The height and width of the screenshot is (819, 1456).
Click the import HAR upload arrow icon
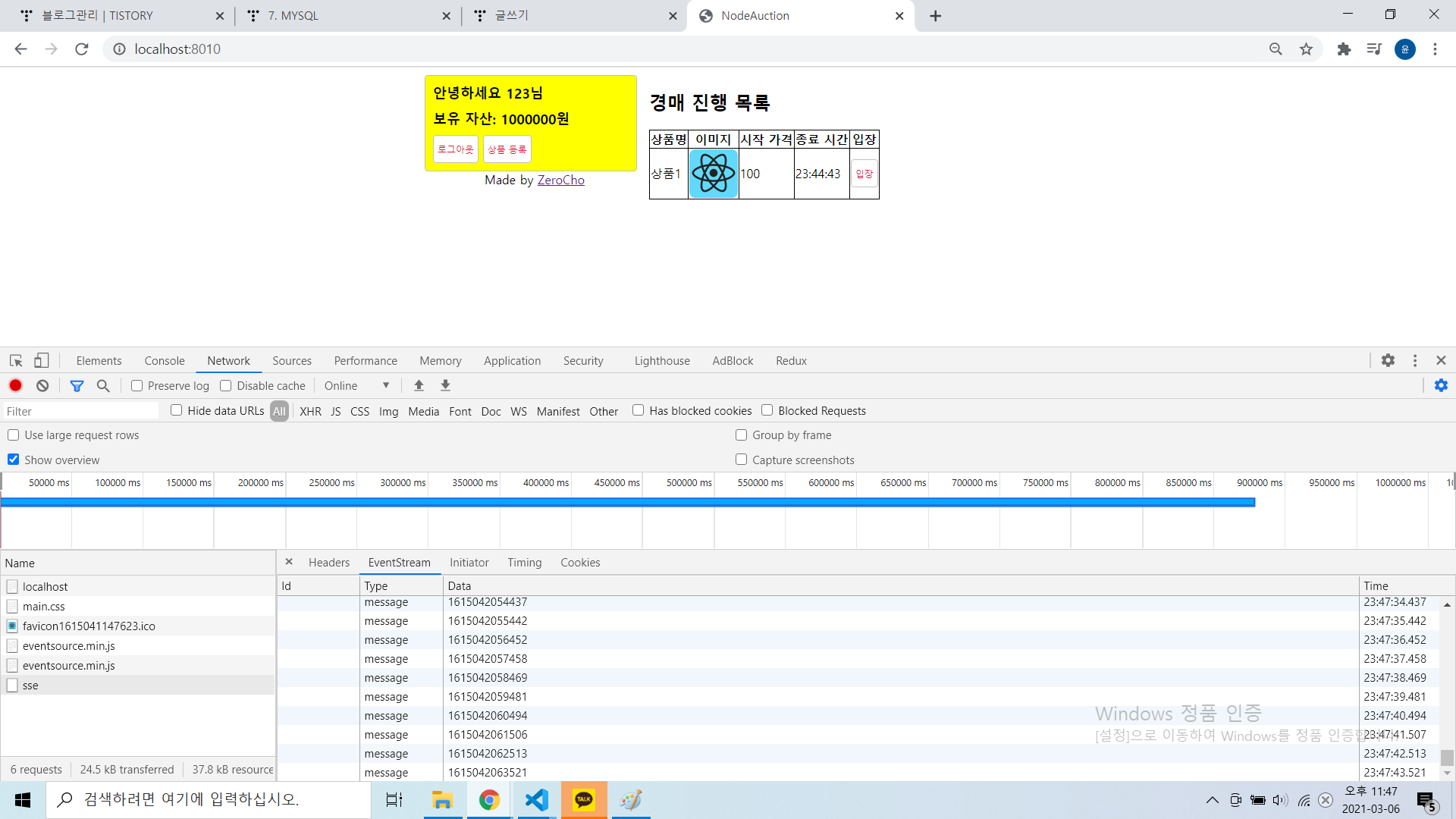coord(419,385)
